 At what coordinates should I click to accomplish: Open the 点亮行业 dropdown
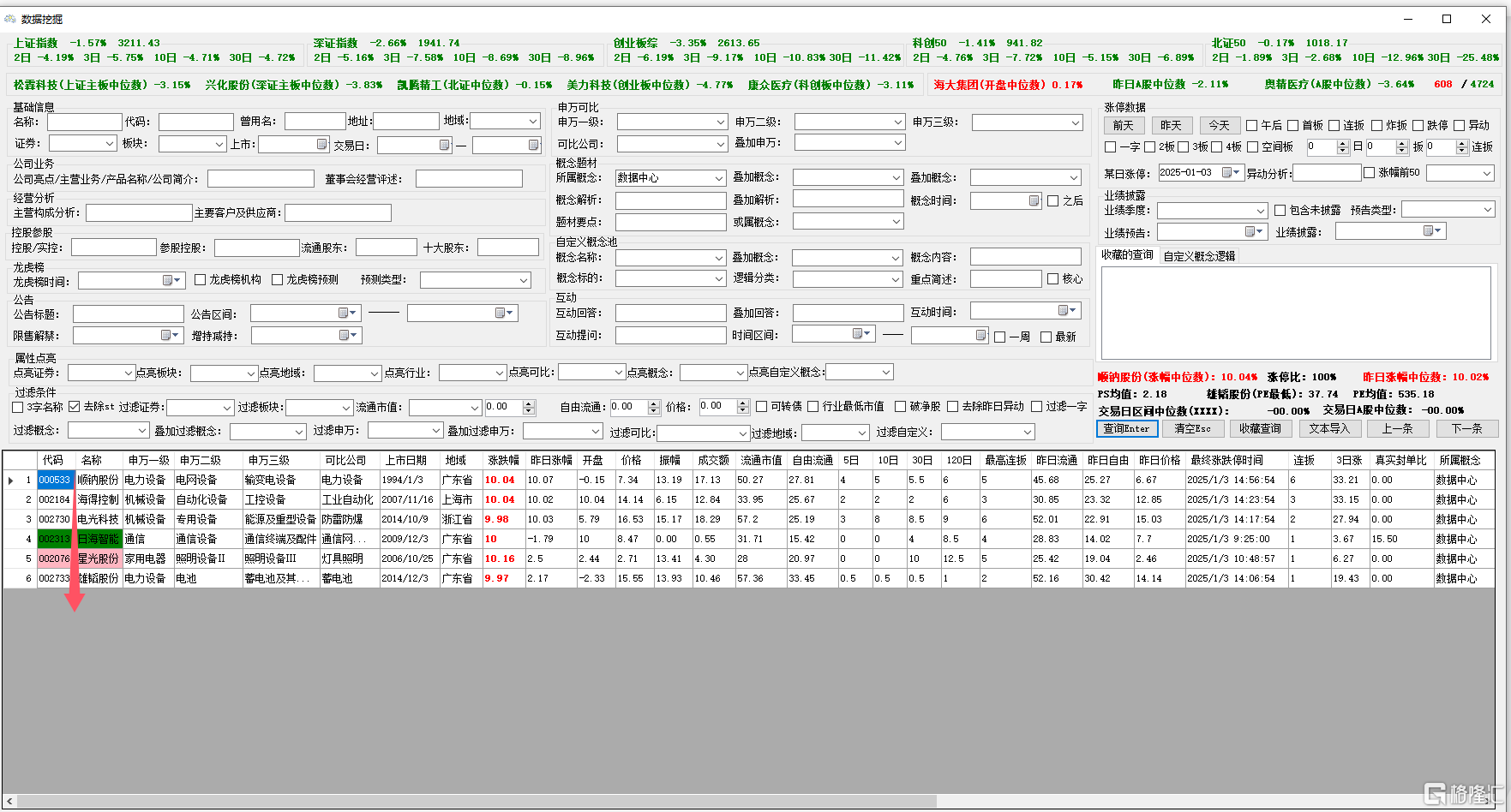click(x=500, y=373)
